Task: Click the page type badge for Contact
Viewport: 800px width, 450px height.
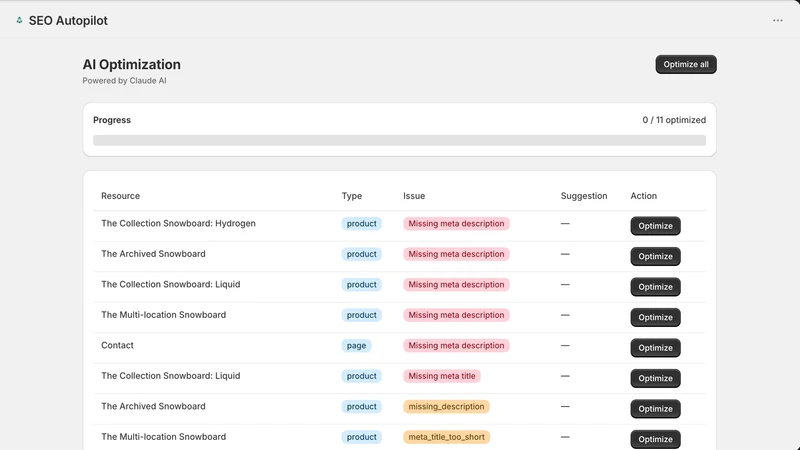Action: tap(356, 345)
